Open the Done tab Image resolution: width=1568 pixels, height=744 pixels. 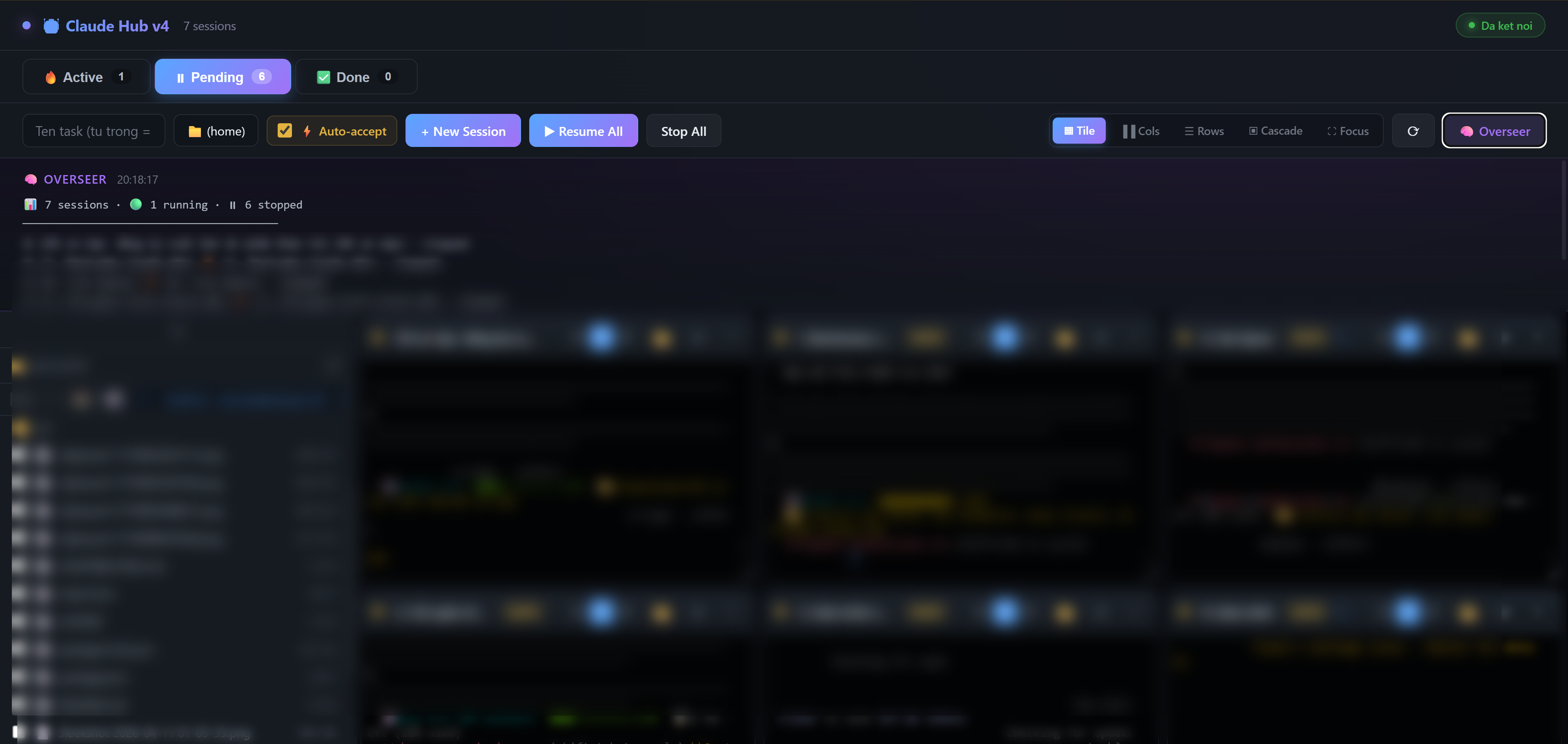356,77
